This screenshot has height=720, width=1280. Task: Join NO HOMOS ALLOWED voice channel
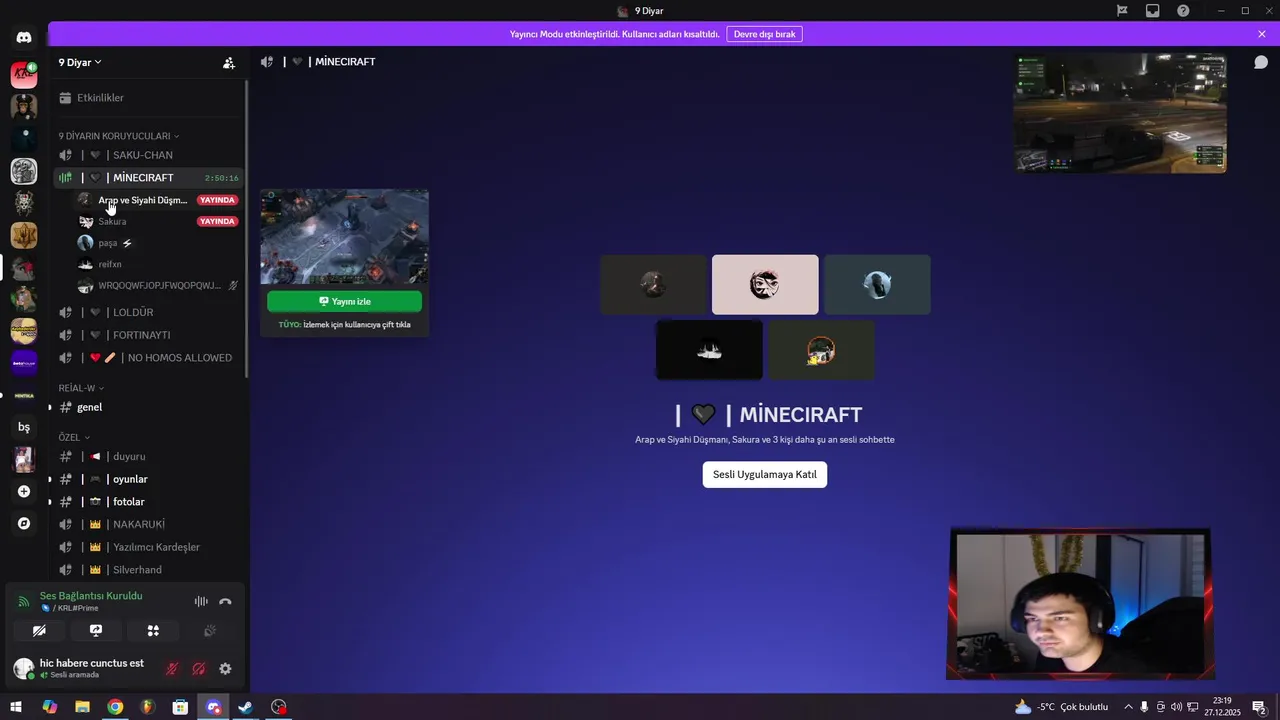(x=149, y=358)
